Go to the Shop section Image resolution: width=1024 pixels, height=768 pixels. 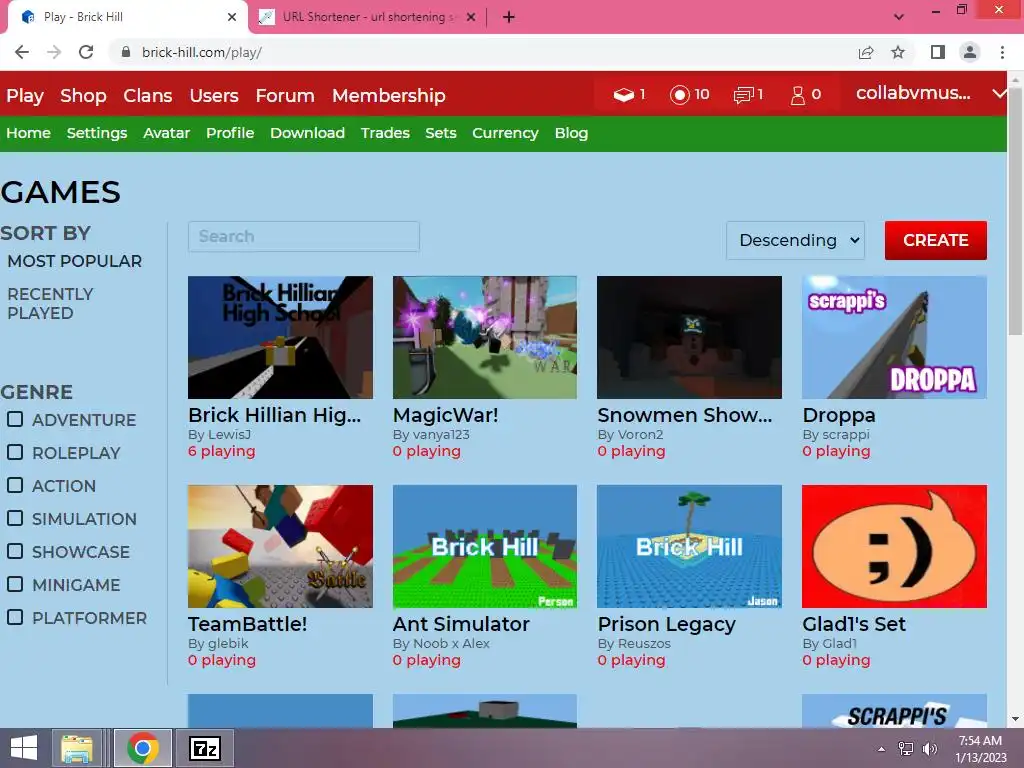83,96
